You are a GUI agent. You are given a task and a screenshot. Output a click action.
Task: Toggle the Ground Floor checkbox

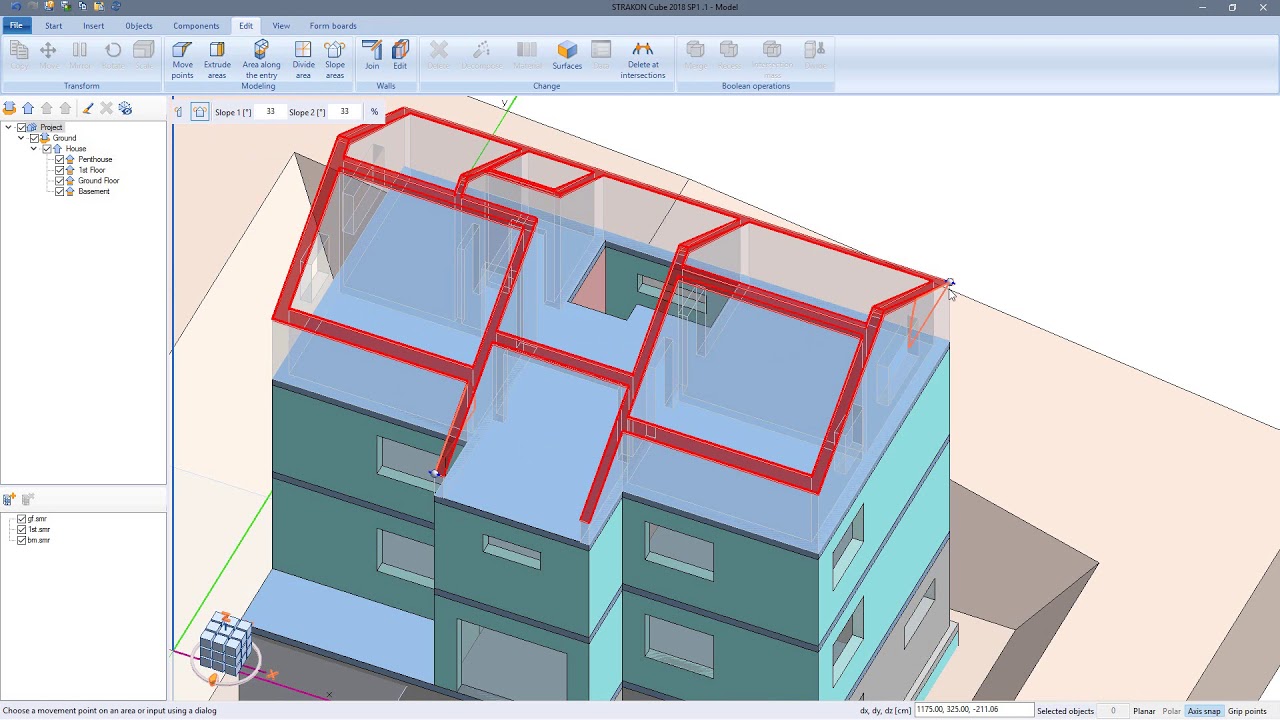pyautogui.click(x=60, y=181)
